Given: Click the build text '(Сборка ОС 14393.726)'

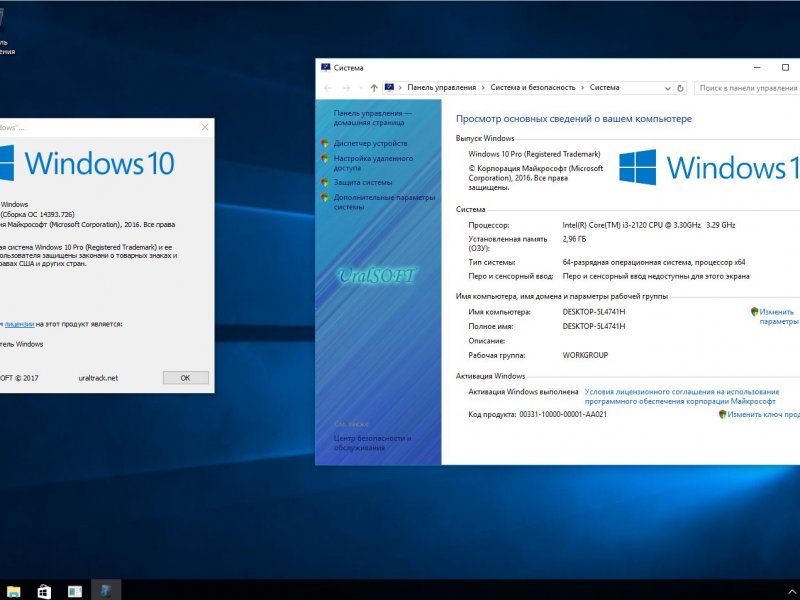Looking at the screenshot, I should click(37, 214).
